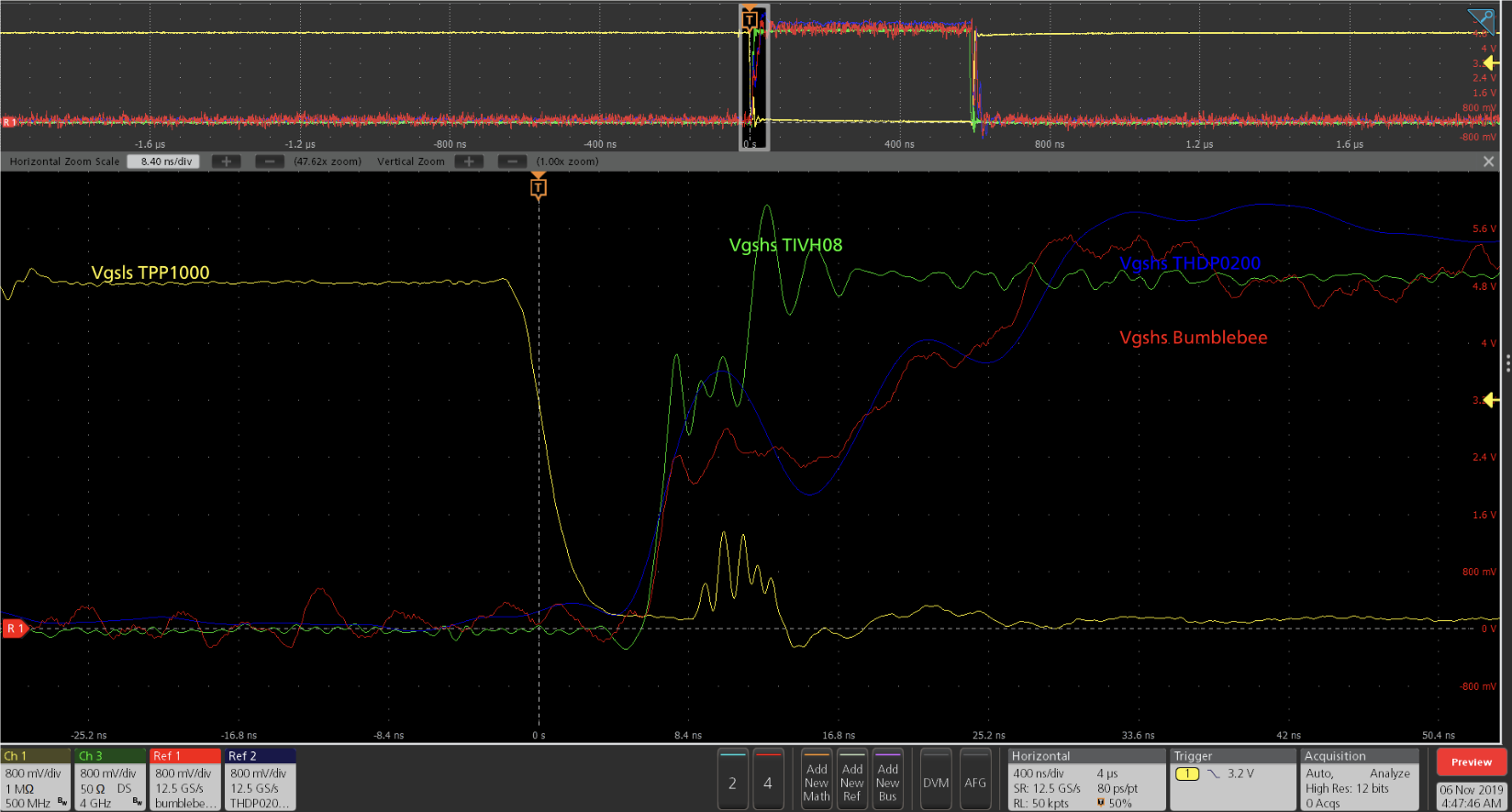This screenshot has width=1512, height=812.
Task: Click the 1.00x vertical zoom readout
Action: click(x=569, y=161)
